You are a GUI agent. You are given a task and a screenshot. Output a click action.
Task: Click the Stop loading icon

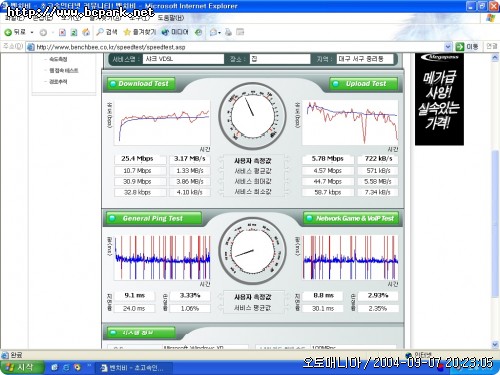62,32
